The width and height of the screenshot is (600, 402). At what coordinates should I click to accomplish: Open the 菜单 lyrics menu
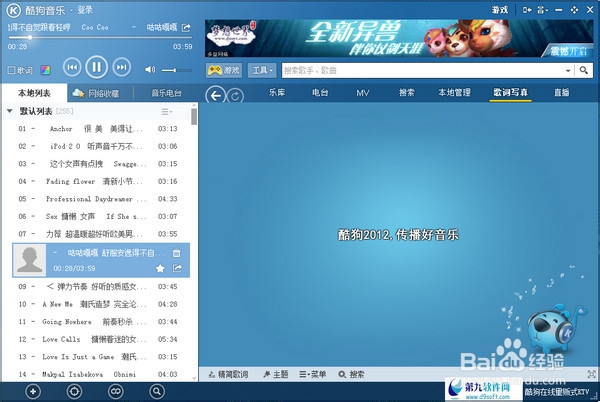pyautogui.click(x=313, y=374)
